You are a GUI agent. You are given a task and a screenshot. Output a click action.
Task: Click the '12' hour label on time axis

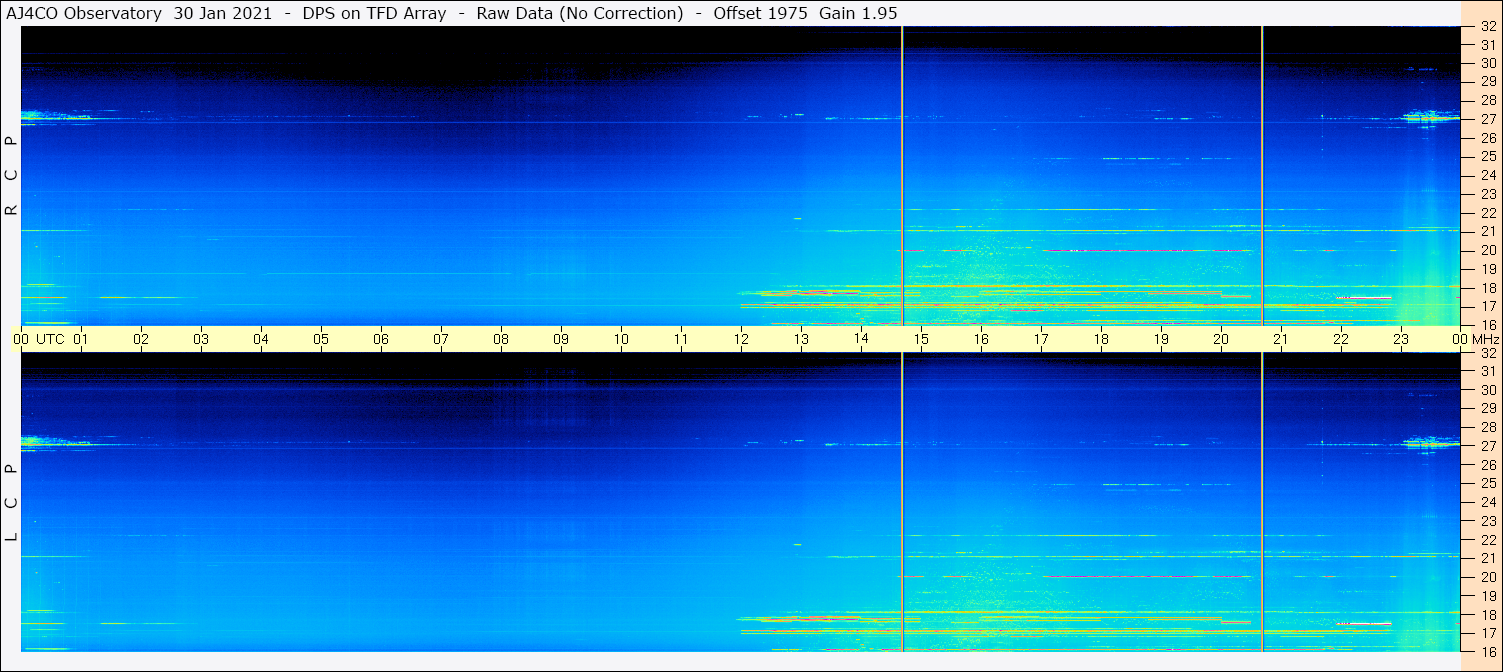pyautogui.click(x=741, y=339)
